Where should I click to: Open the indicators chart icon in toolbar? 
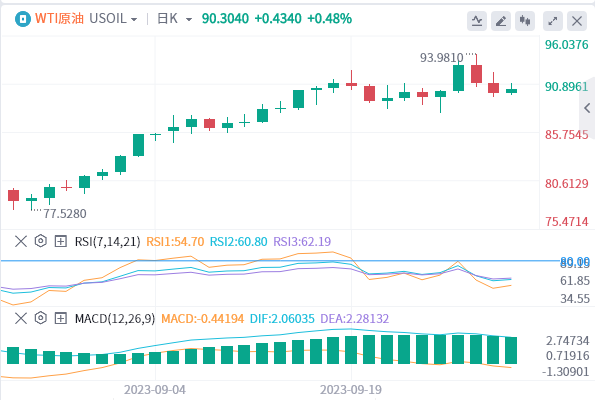coord(477,21)
